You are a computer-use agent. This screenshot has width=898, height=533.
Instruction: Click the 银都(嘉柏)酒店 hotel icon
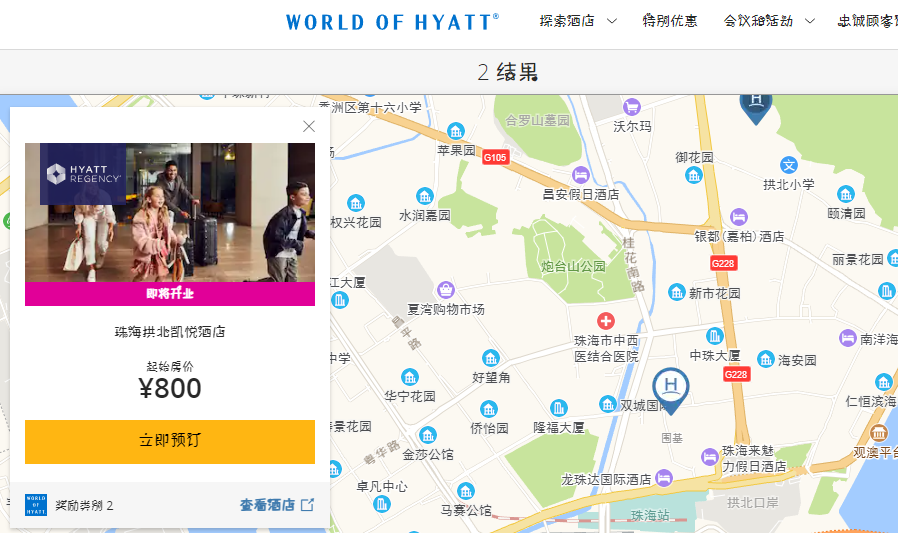coord(738,216)
